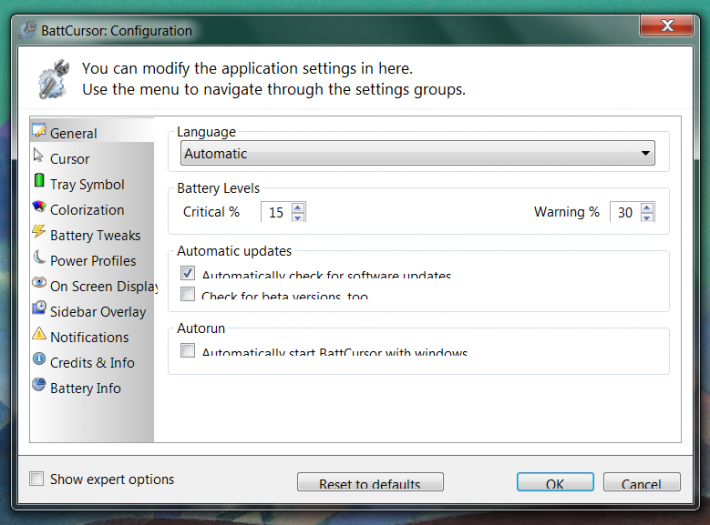Screen dimensions: 710x525
Task: Increase the Critical % value
Action: pyautogui.click(x=297, y=207)
